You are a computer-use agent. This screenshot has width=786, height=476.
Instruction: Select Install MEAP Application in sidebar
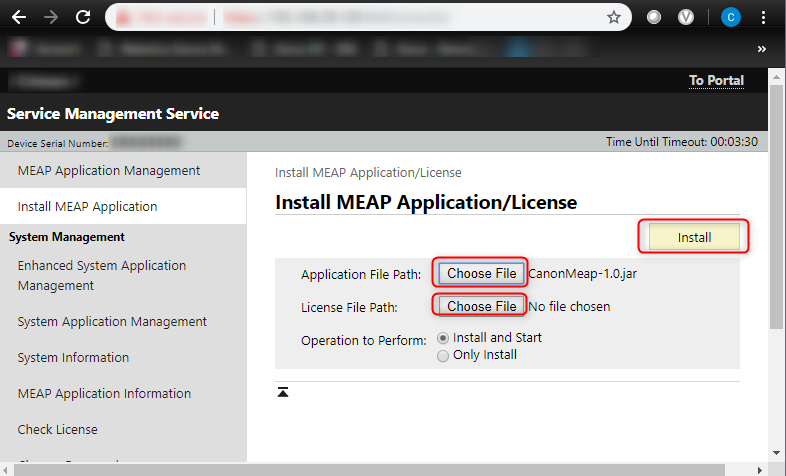(x=88, y=207)
